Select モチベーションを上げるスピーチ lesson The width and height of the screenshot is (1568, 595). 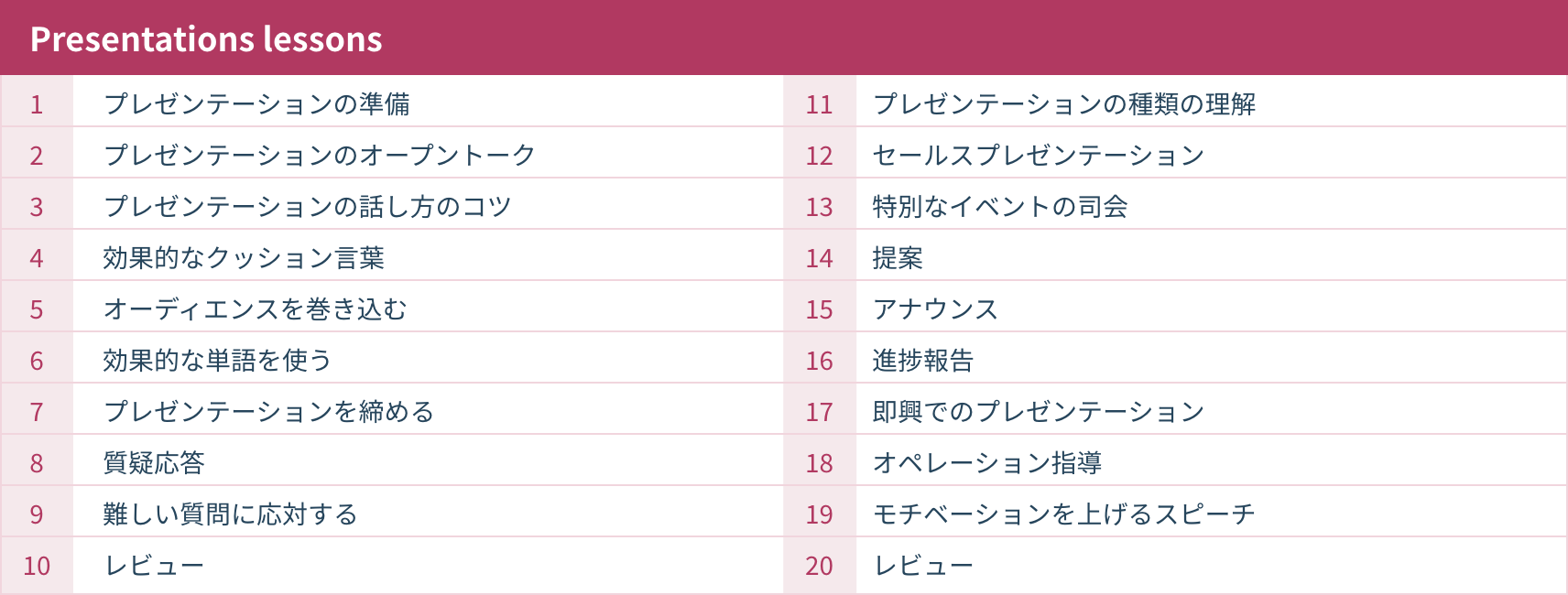[x=1063, y=514]
